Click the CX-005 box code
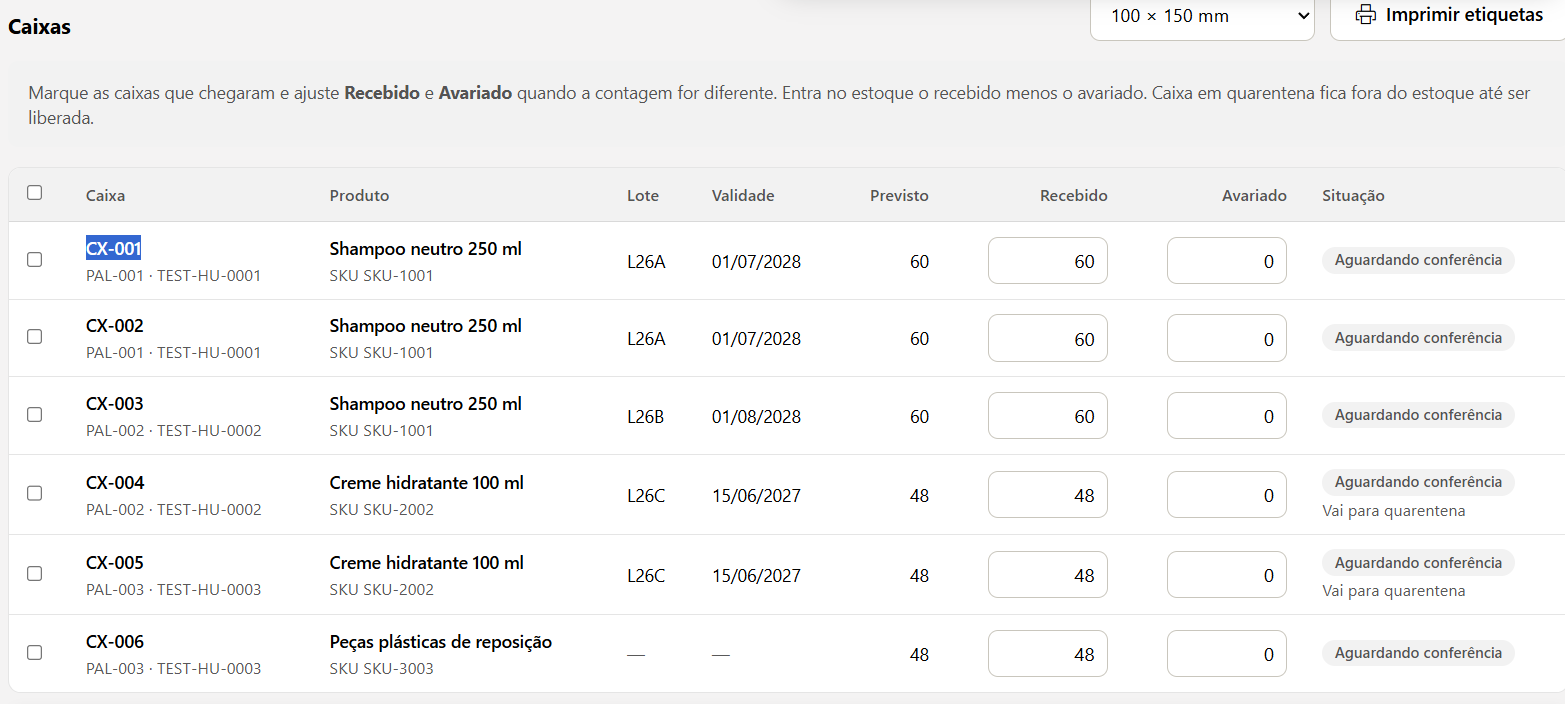This screenshot has height=704, width=1565. [x=115, y=563]
